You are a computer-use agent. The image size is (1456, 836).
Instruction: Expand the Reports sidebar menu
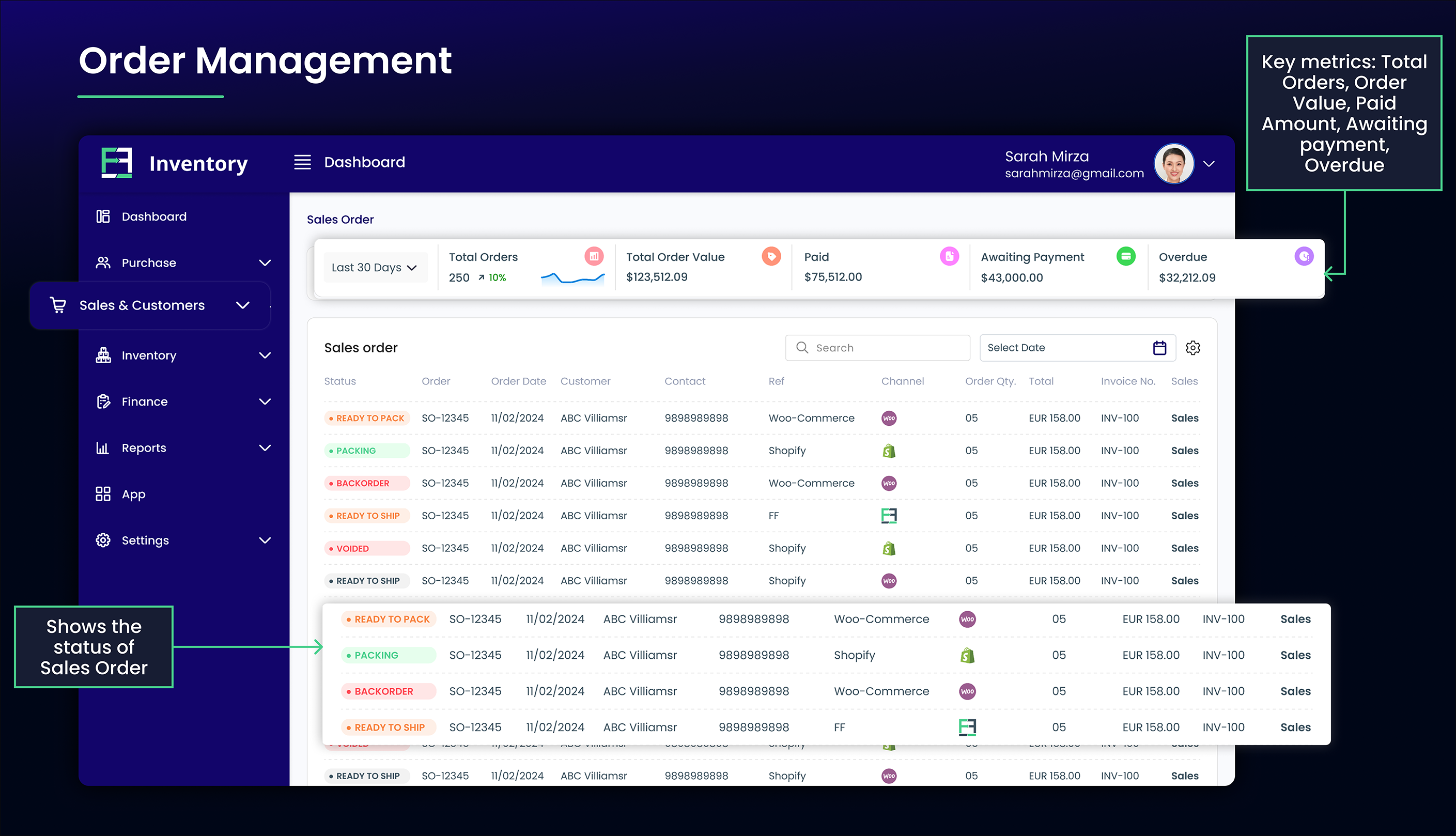pos(265,448)
